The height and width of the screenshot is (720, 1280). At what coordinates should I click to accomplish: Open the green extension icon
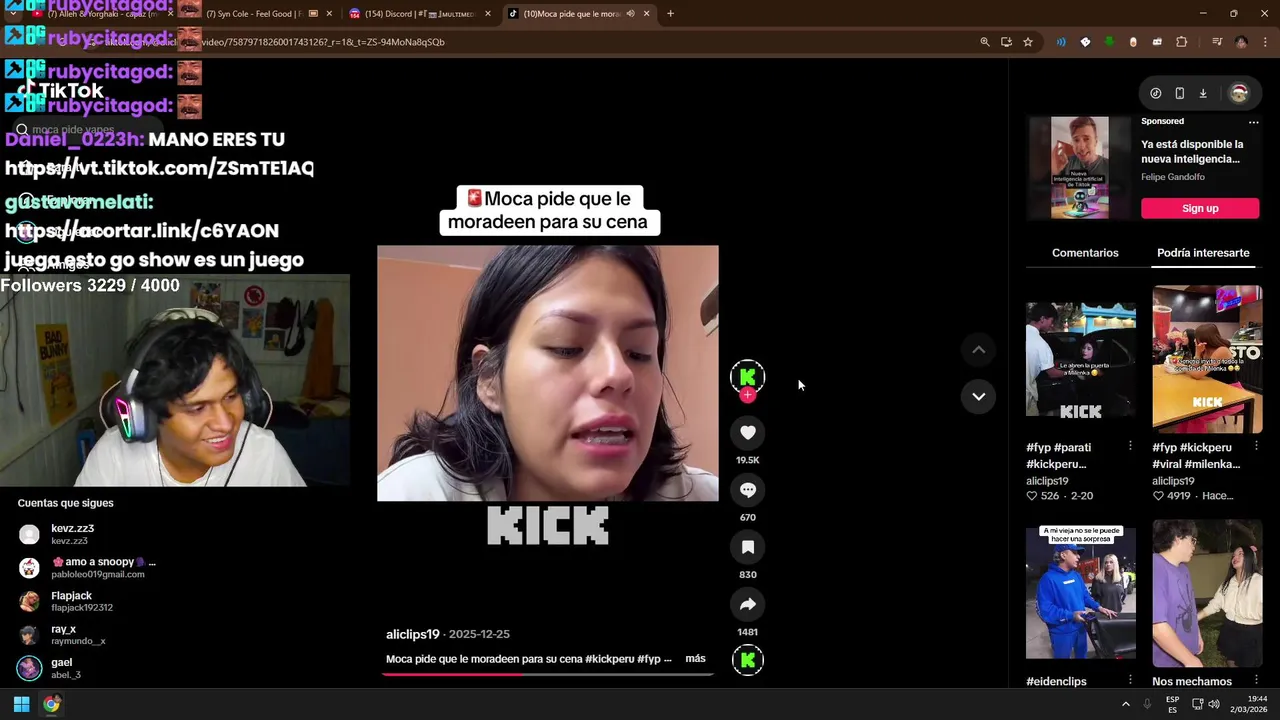(1109, 42)
